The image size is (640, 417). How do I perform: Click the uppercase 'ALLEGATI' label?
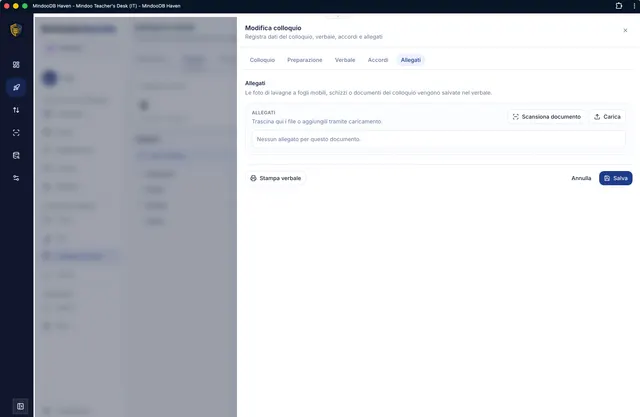(263, 113)
